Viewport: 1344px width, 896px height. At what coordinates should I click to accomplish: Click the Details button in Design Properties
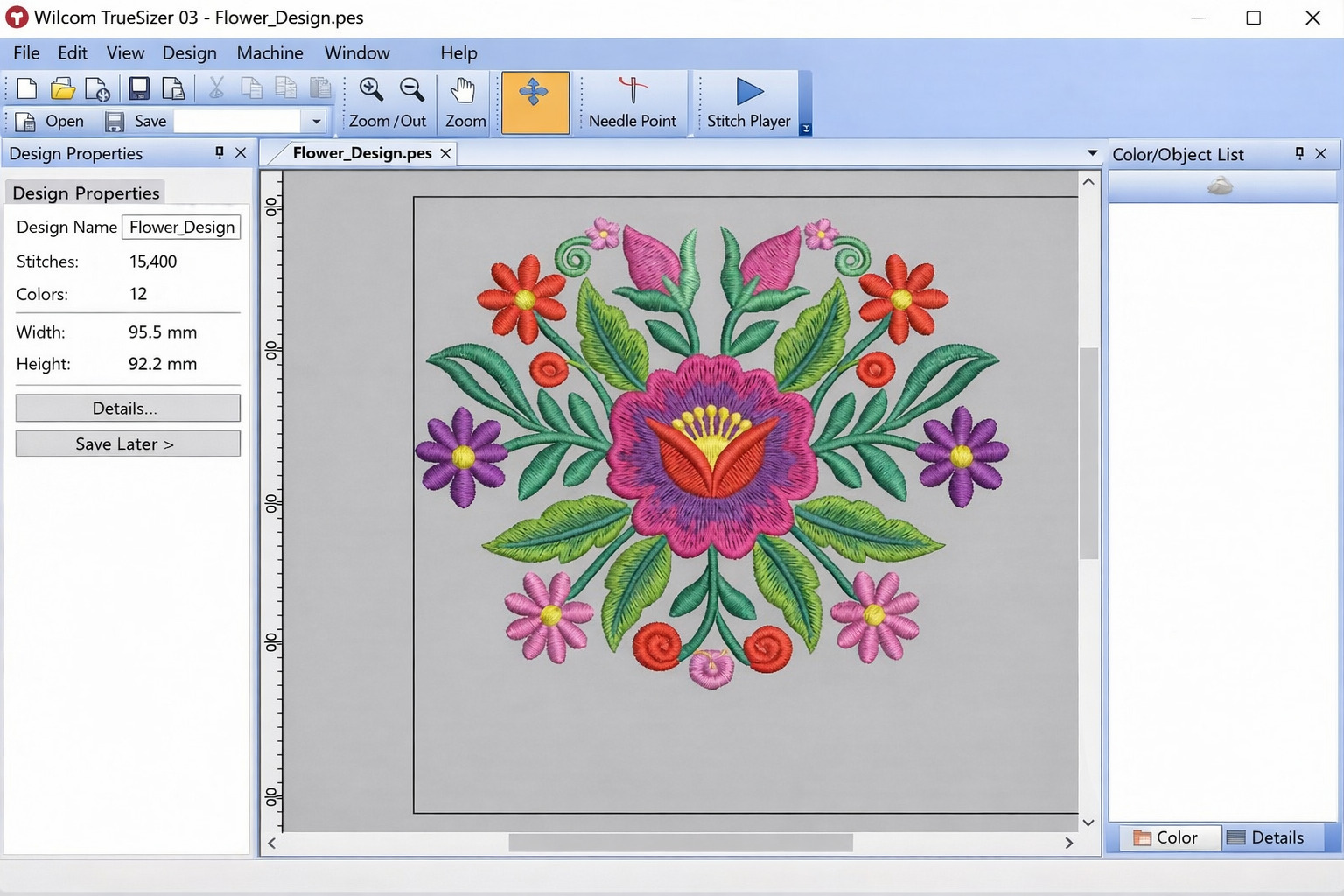(127, 408)
